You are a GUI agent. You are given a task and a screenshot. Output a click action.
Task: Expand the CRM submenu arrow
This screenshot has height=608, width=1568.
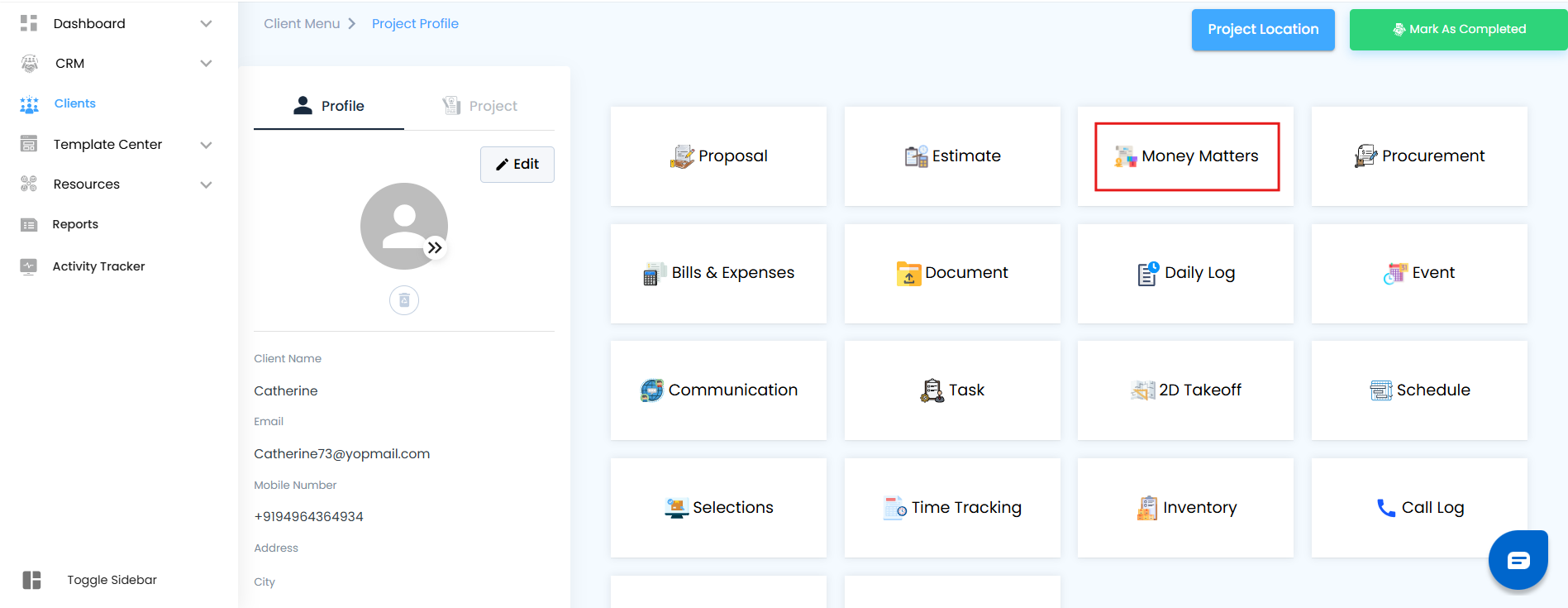(x=206, y=64)
